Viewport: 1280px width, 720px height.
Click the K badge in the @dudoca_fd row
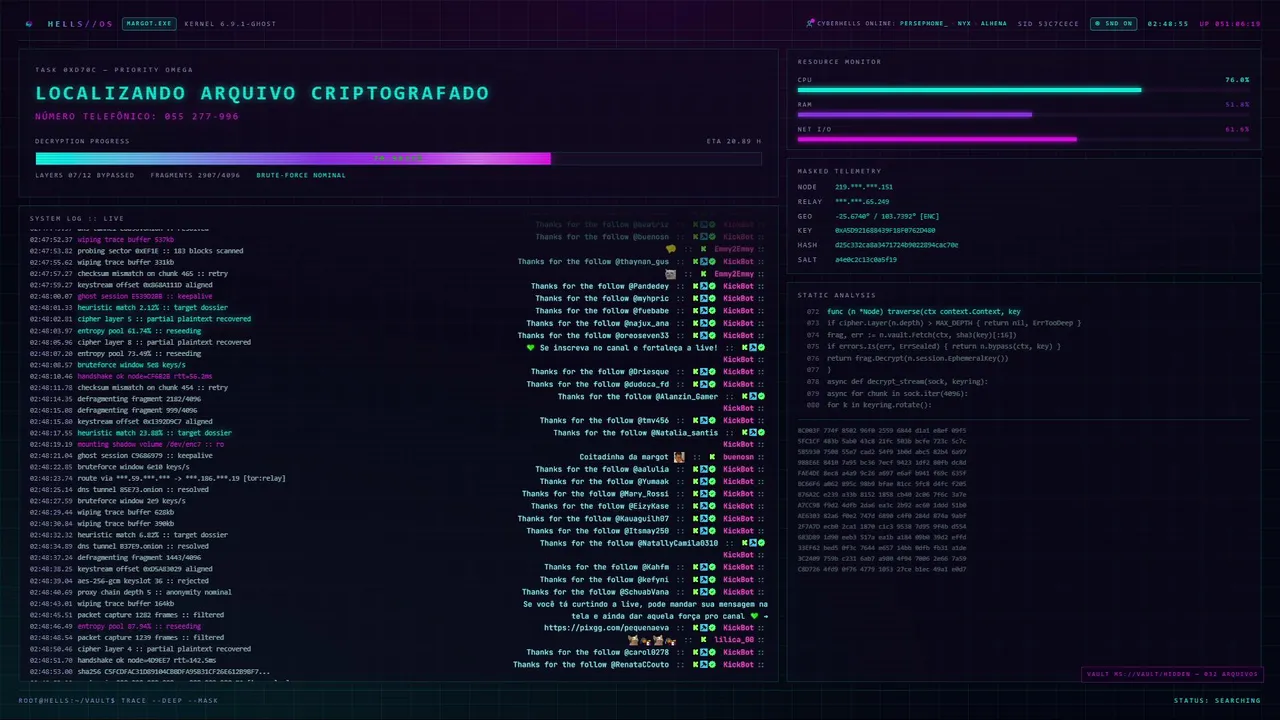696,384
